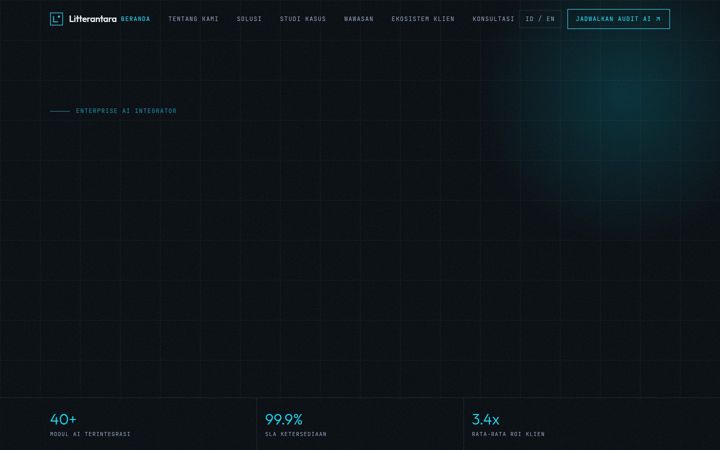The width and height of the screenshot is (720, 450).
Task: Click the 99.9% statistic value
Action: tap(284, 419)
